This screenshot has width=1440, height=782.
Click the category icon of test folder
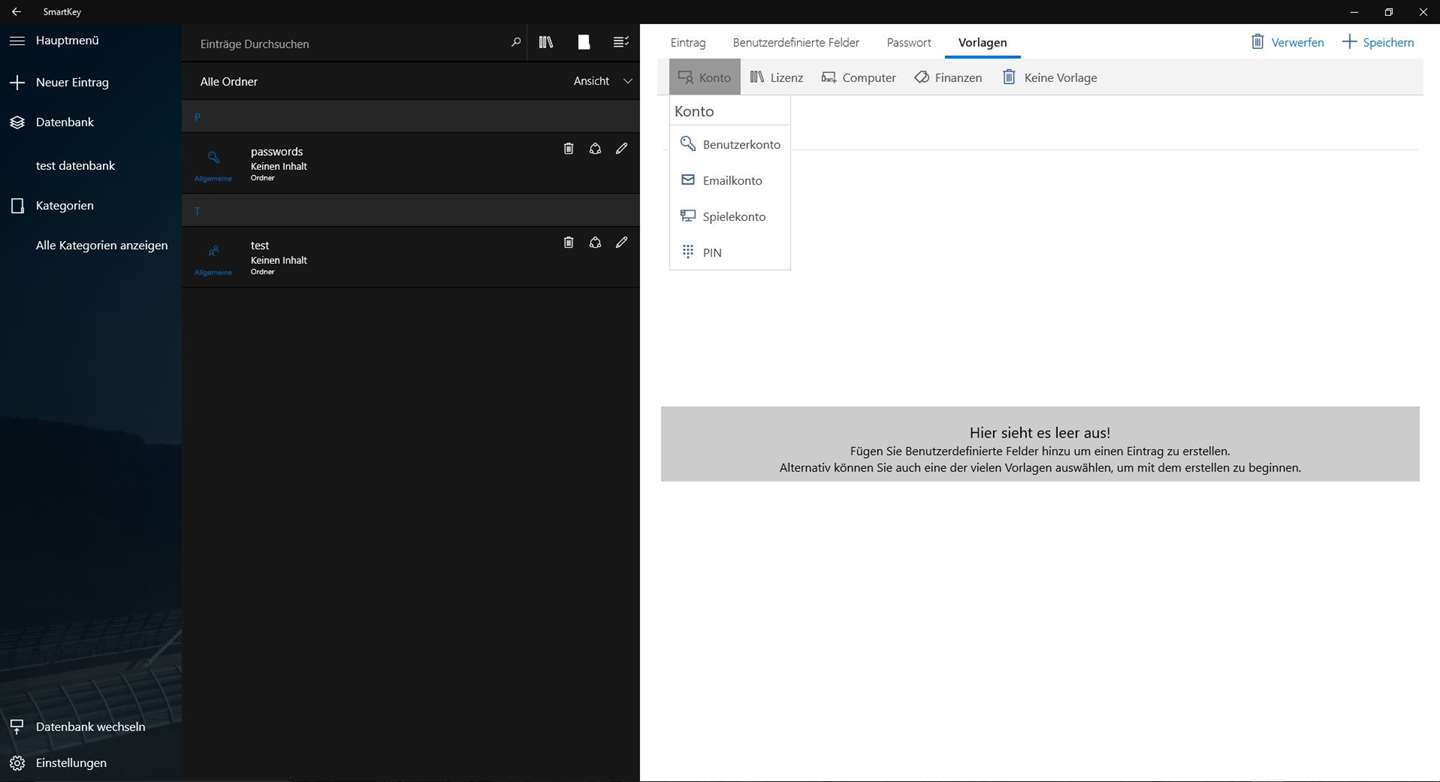[213, 252]
